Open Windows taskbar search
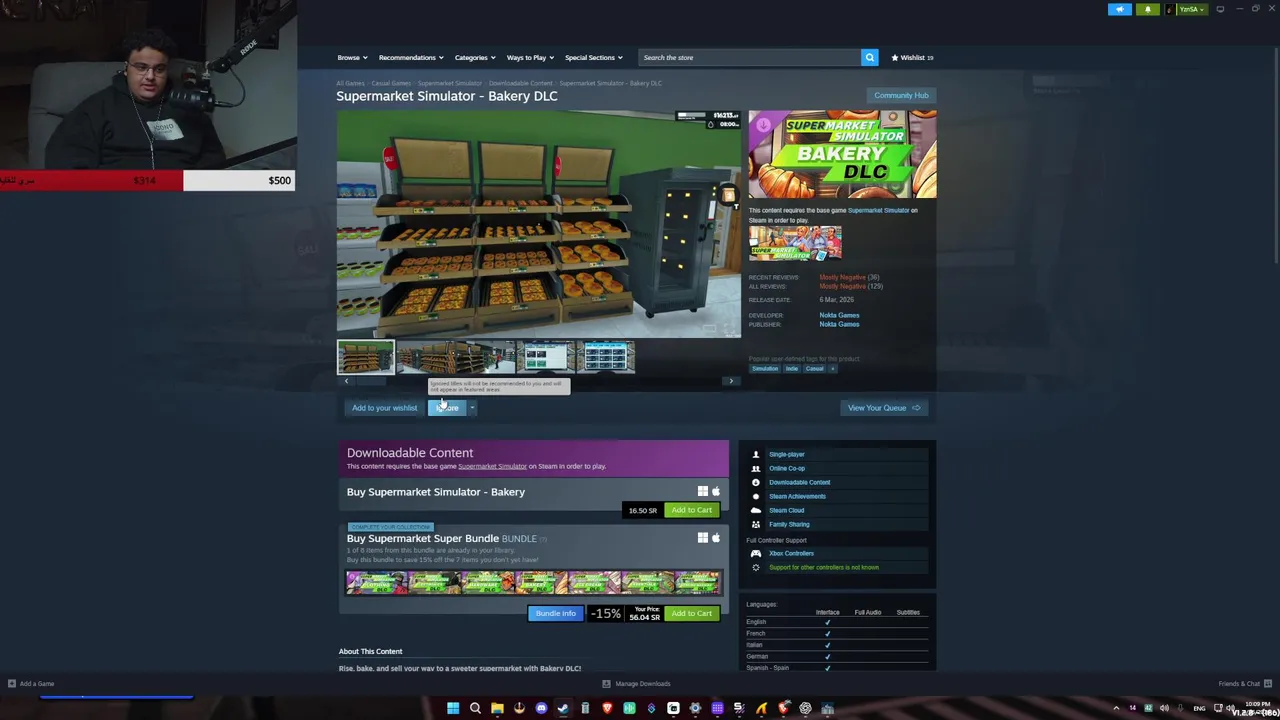 pos(475,708)
